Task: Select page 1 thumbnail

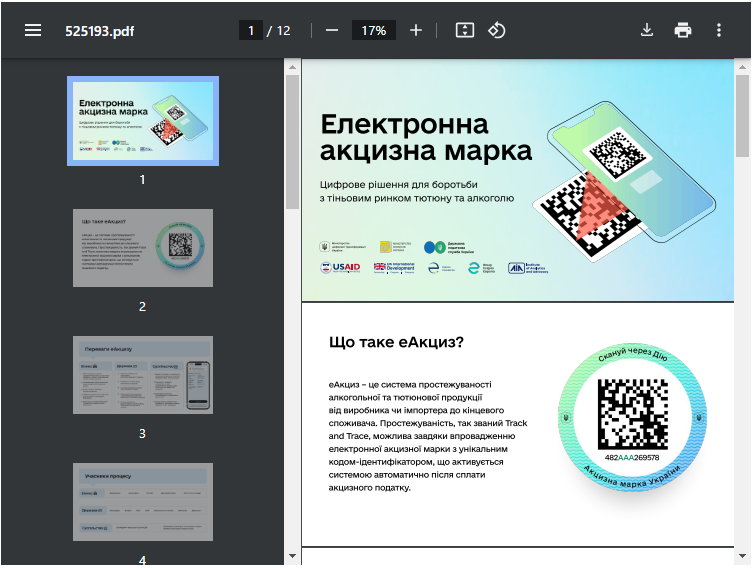Action: (x=143, y=121)
